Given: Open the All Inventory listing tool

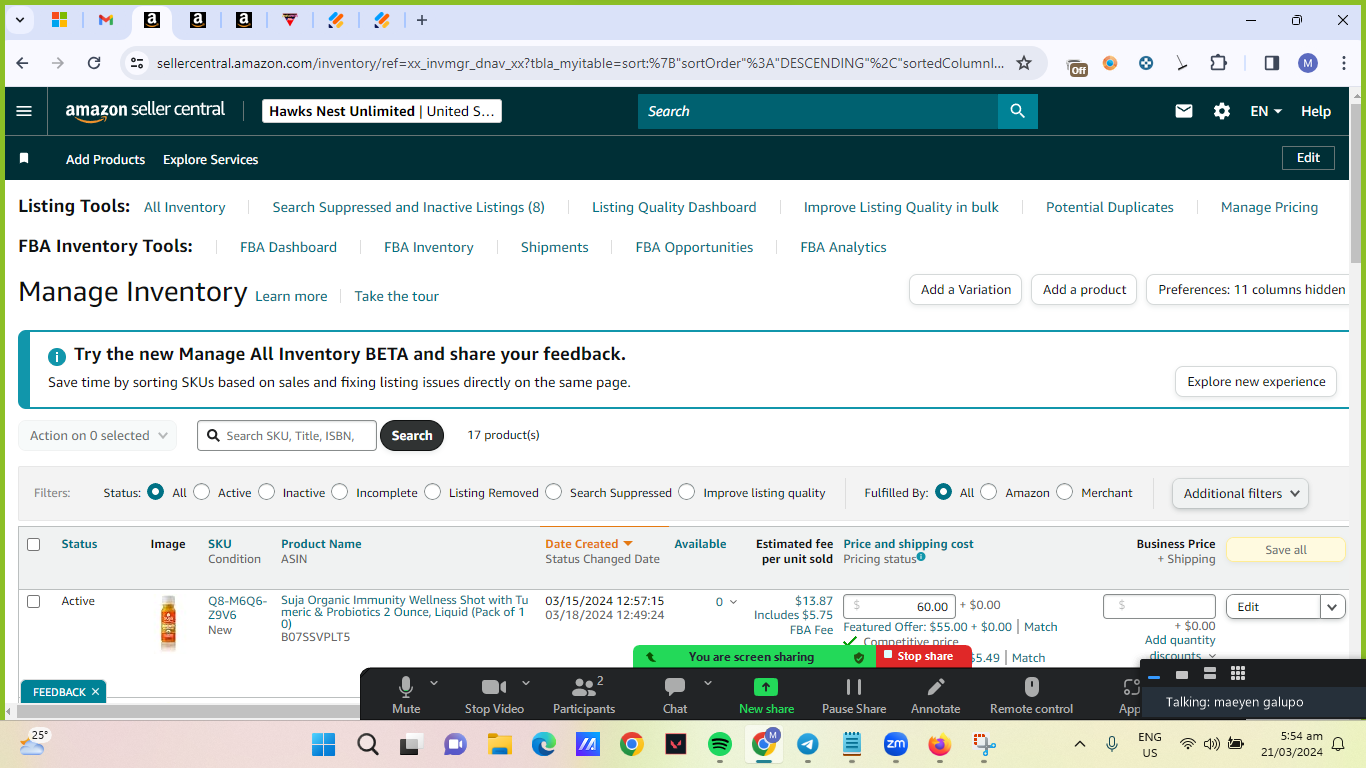Looking at the screenshot, I should tap(185, 207).
